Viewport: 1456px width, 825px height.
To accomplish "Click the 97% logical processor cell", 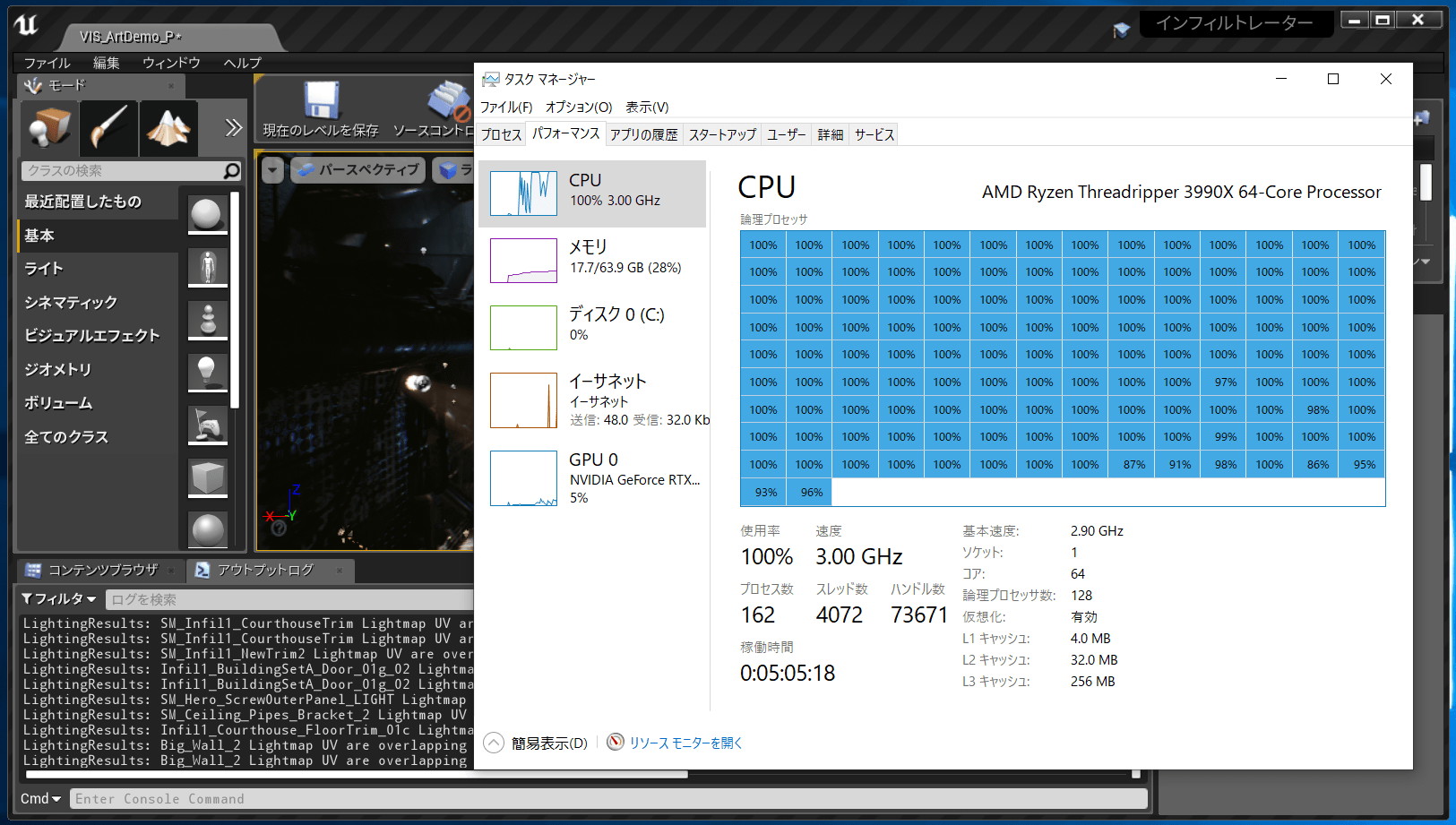I will (x=1223, y=382).
